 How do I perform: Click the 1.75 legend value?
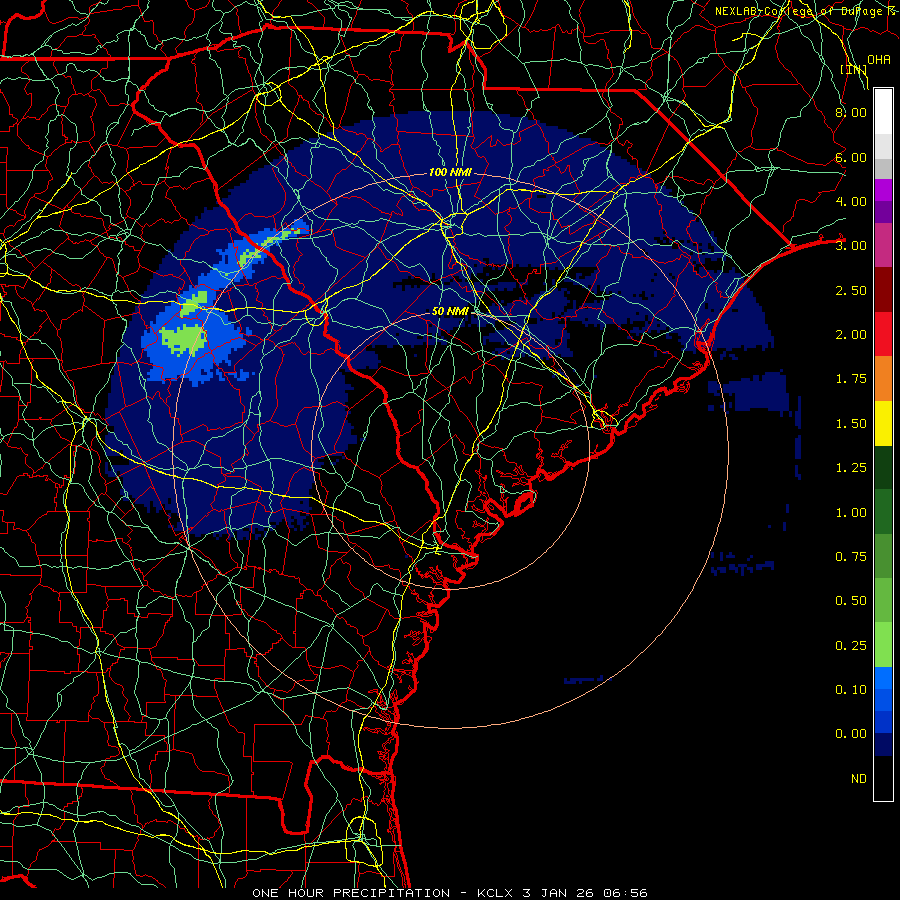point(851,379)
